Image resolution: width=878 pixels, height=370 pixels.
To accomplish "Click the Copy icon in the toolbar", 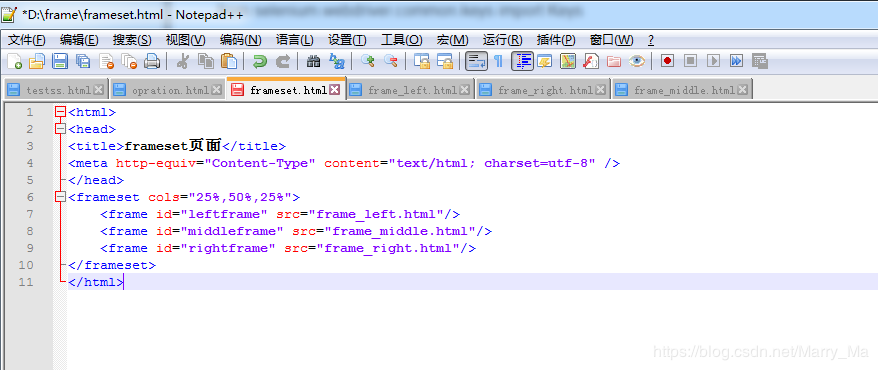I will tap(206, 61).
